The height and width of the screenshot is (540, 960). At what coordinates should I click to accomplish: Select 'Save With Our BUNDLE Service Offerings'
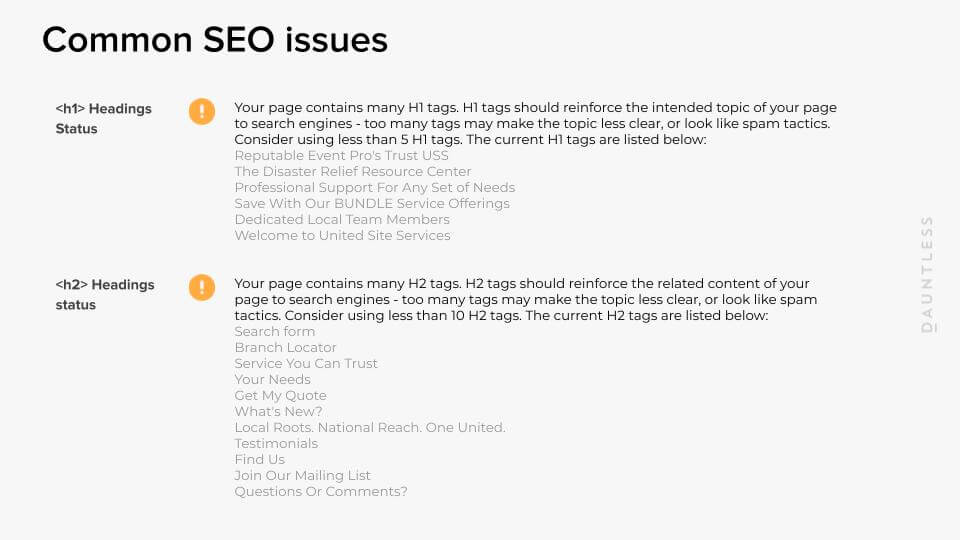pos(371,204)
